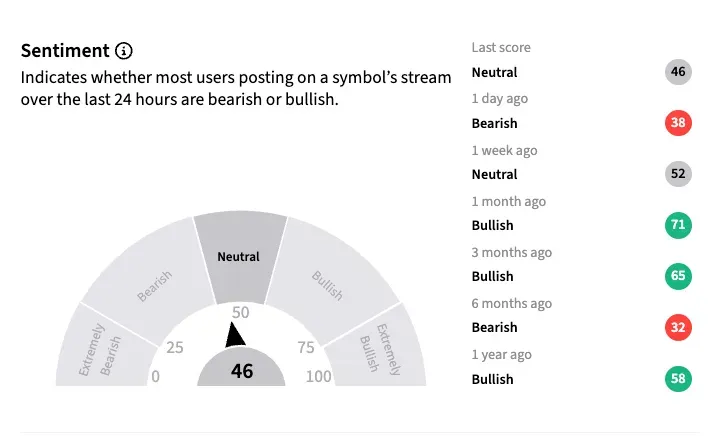720x438 pixels.
Task: Click the red 32 score badge
Action: point(678,327)
